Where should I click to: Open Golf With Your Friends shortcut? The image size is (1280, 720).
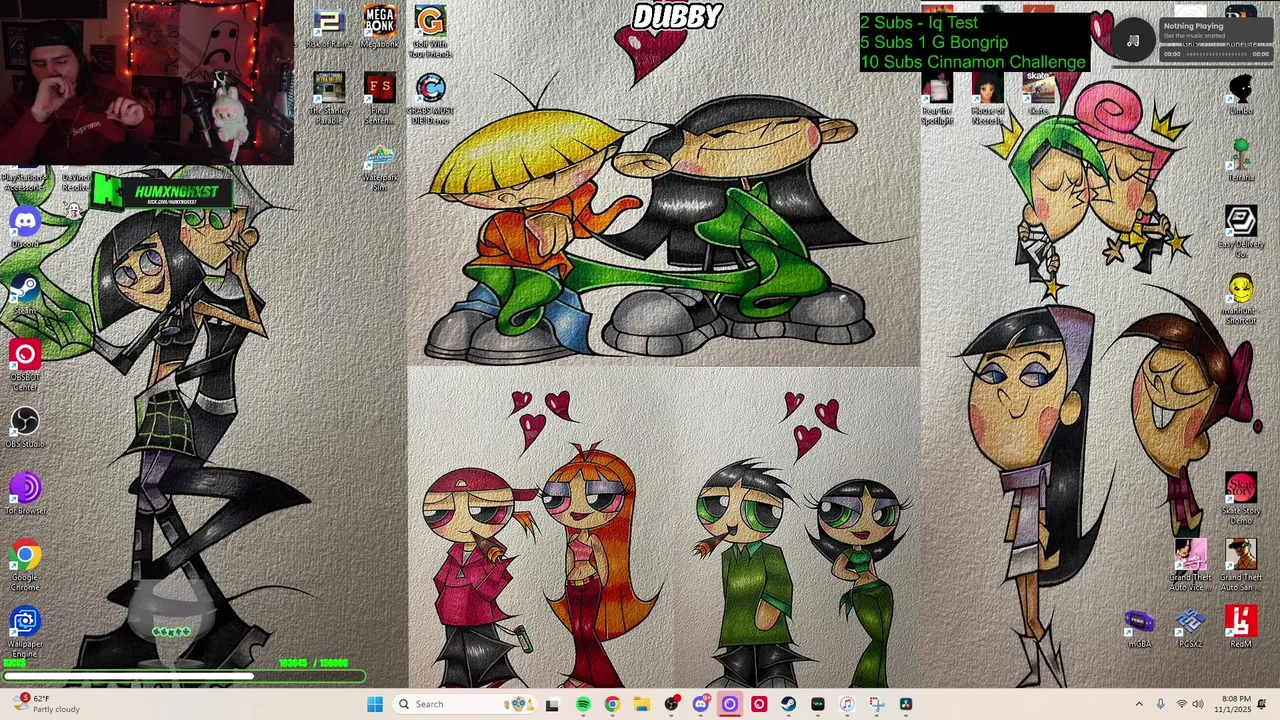pos(430,32)
